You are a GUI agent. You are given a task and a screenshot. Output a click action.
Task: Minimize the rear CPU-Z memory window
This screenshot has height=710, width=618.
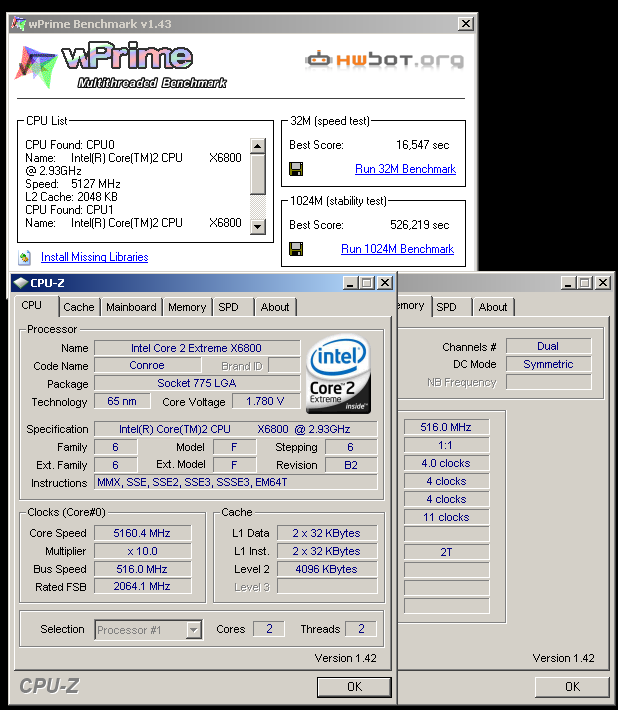(x=568, y=283)
